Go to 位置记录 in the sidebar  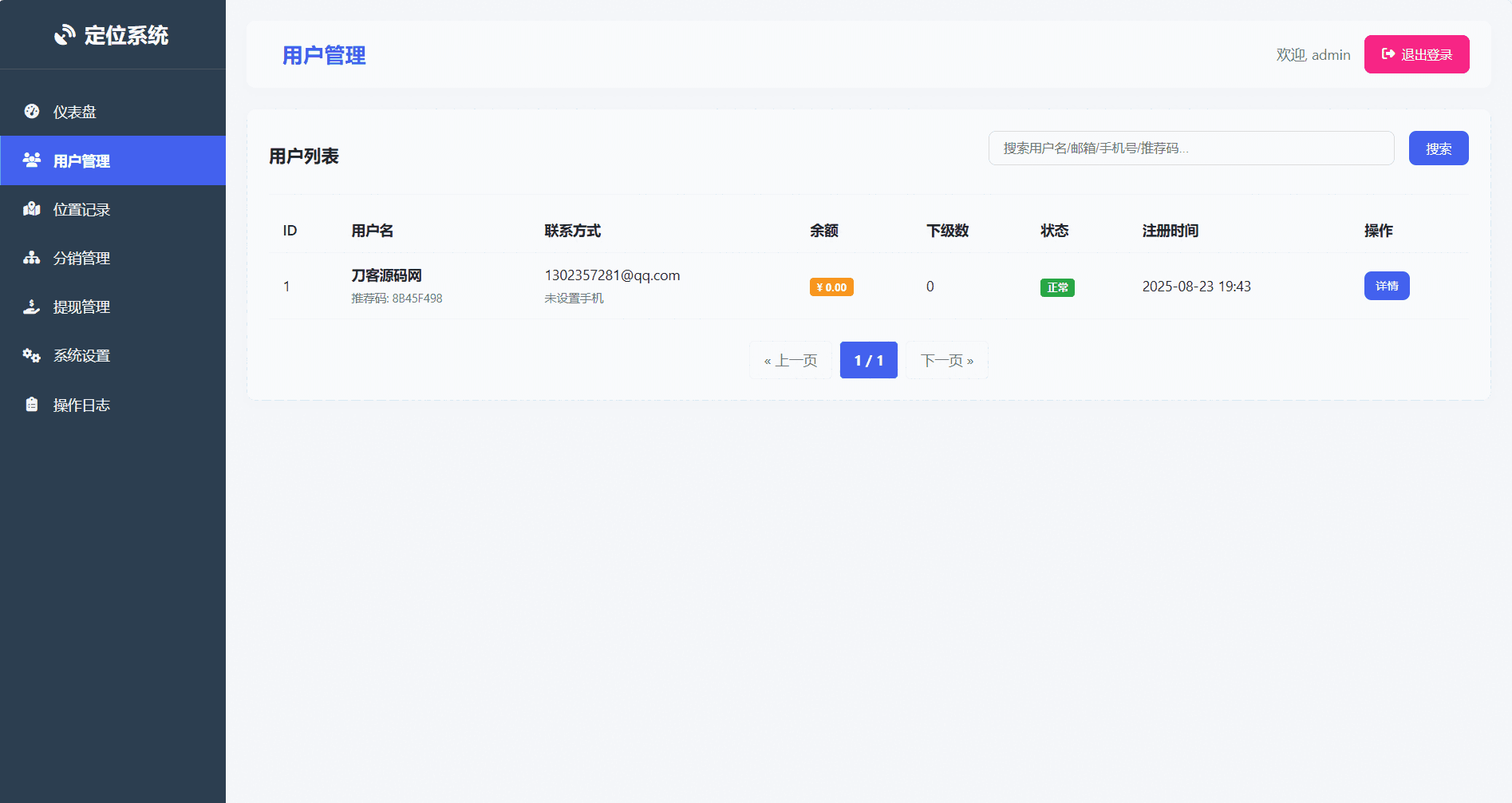click(x=81, y=209)
